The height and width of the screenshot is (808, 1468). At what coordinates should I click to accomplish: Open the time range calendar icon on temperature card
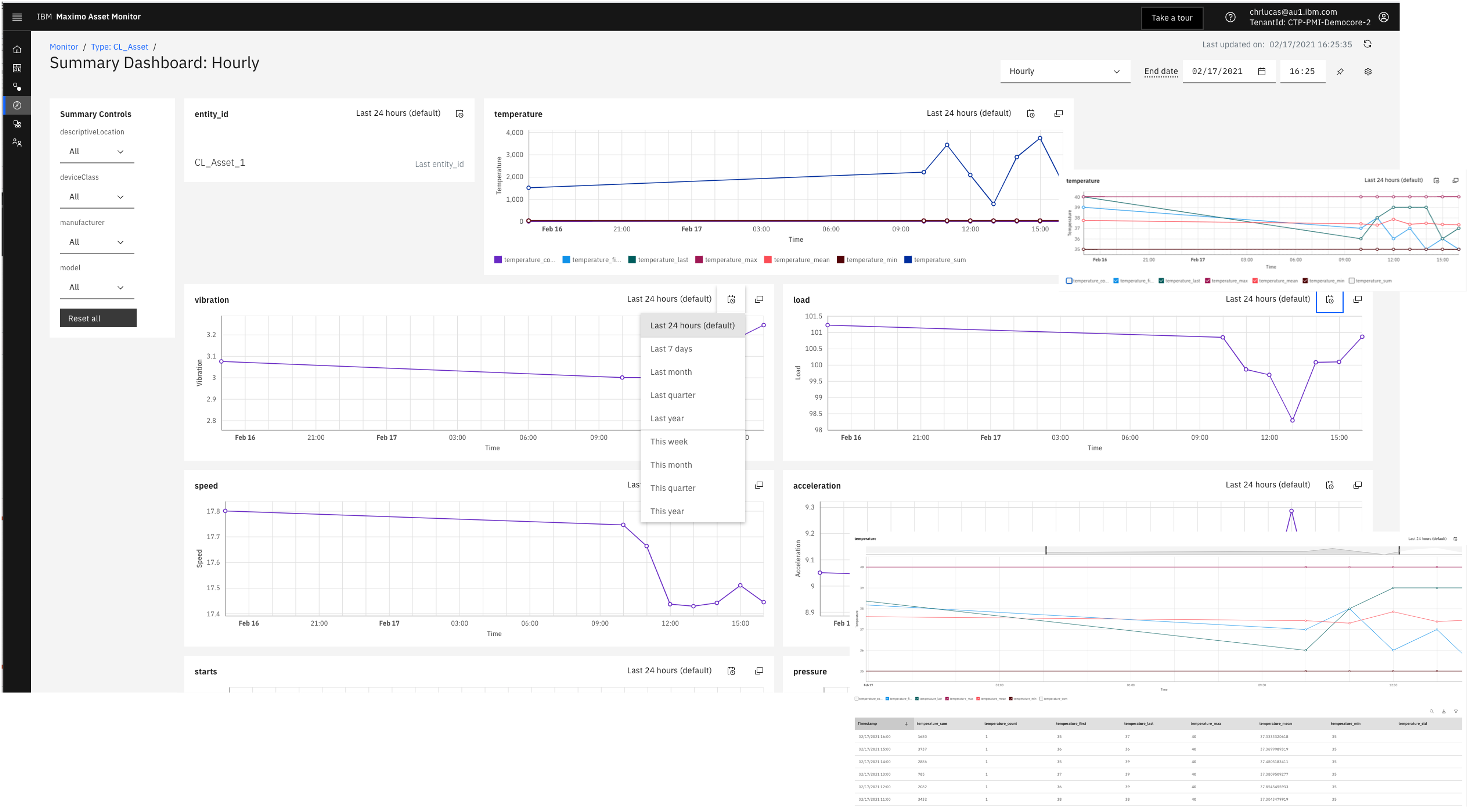pos(1031,113)
